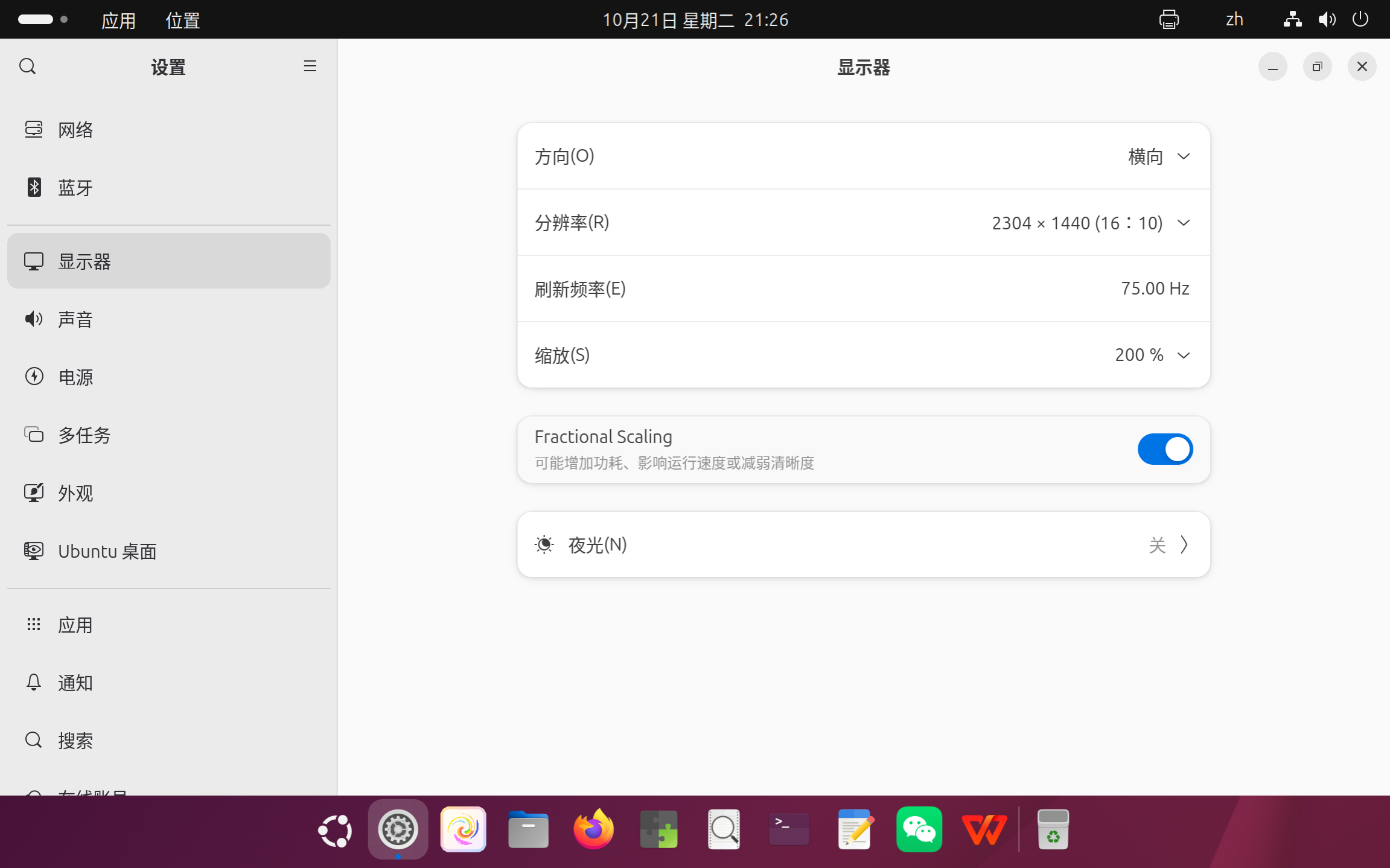The width and height of the screenshot is (1390, 868).
Task: Open the Files manager from dock
Action: tap(528, 830)
